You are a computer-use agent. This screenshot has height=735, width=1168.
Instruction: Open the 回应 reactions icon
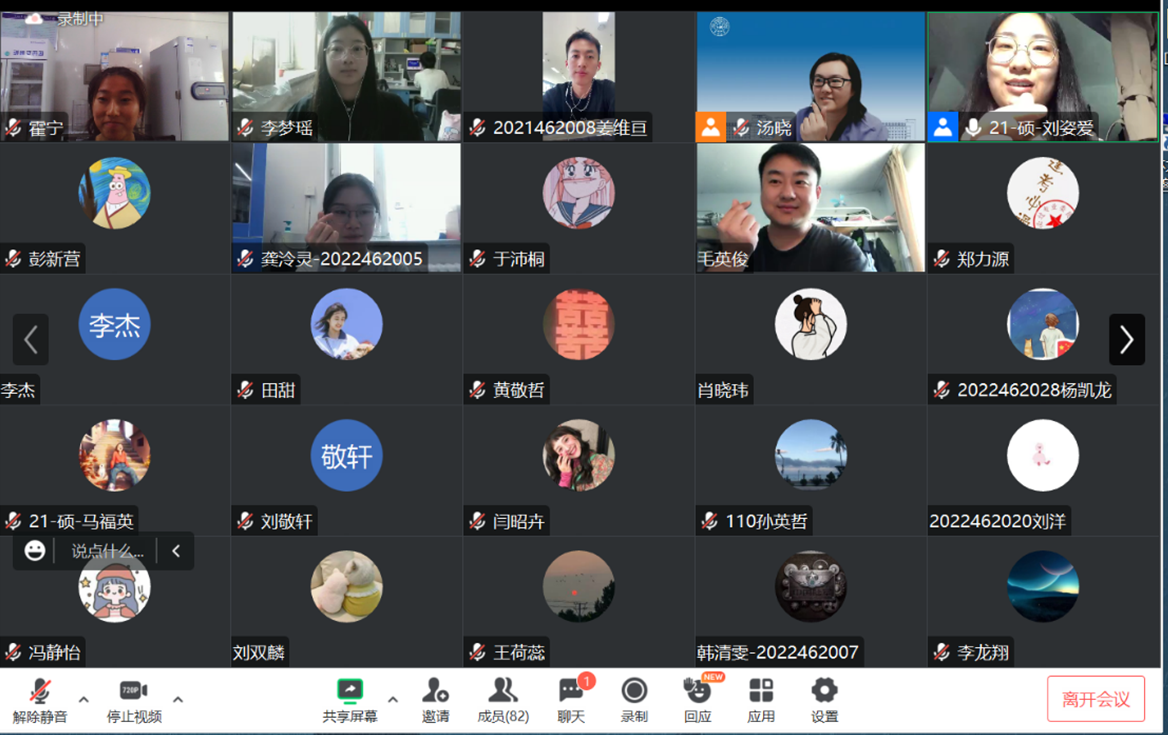pos(697,699)
